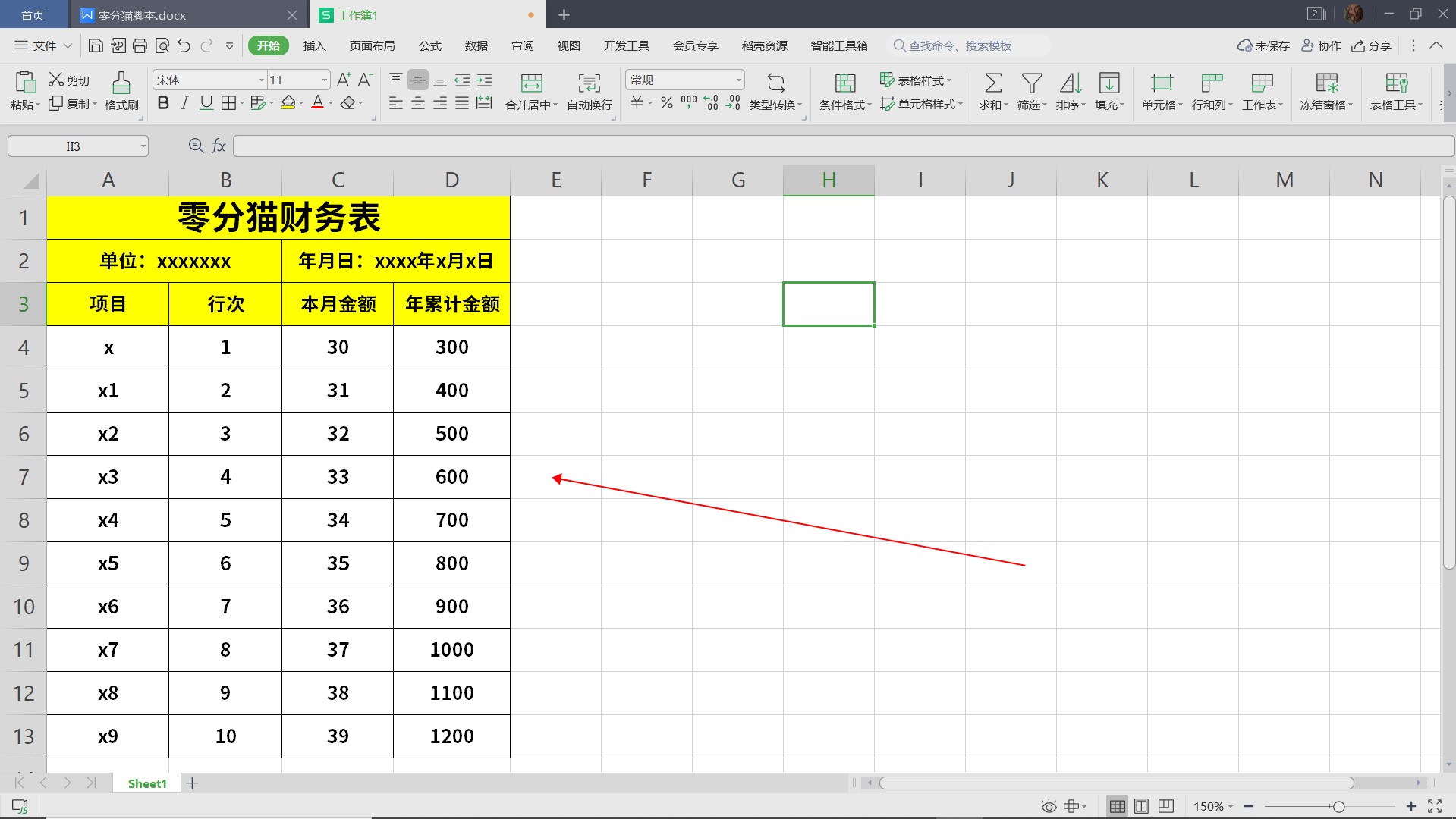Toggle italic text formatting
The width and height of the screenshot is (1456, 819).
click(x=184, y=103)
